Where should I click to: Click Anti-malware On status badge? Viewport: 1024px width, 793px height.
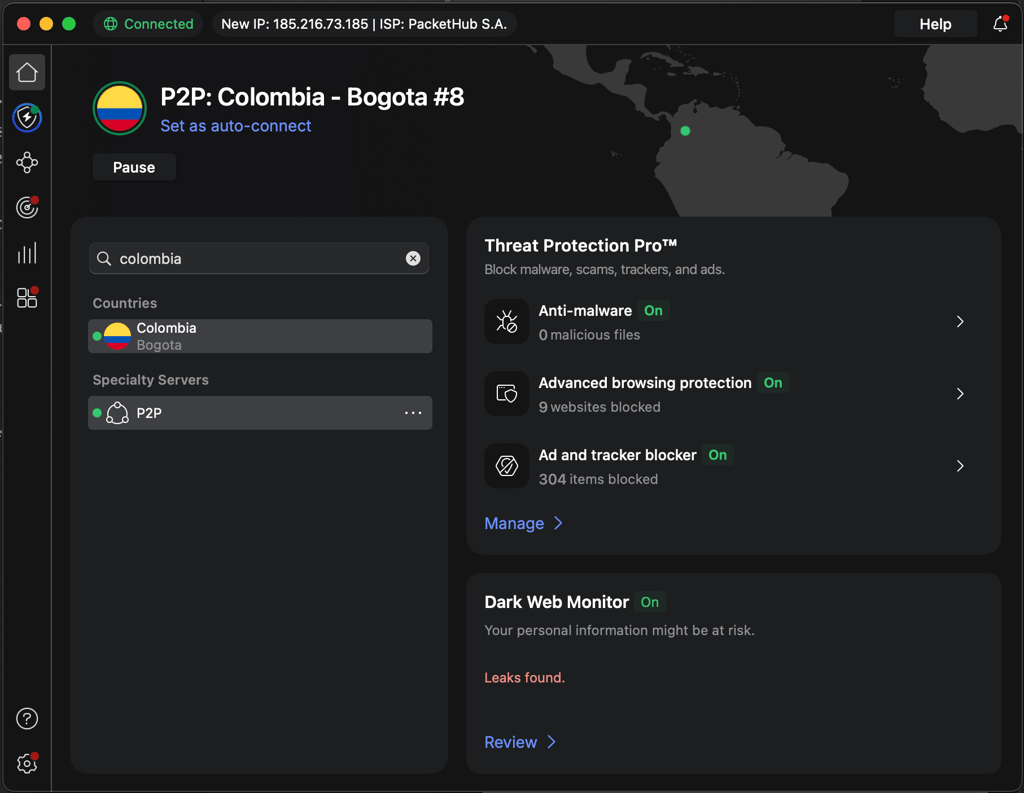coord(653,310)
